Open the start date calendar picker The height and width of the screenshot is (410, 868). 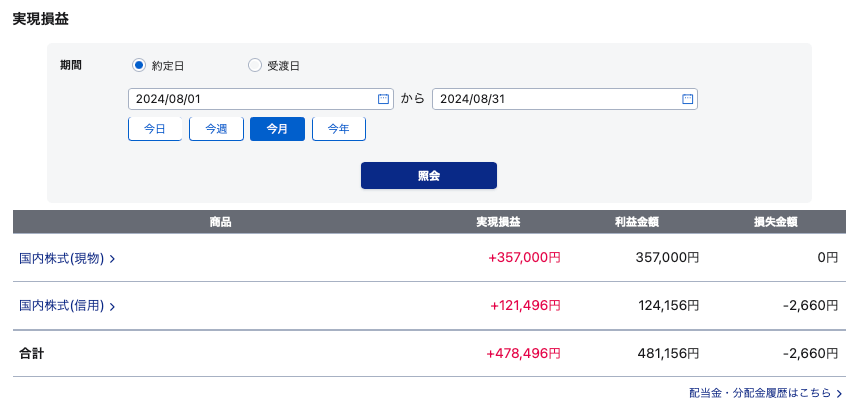pos(383,99)
